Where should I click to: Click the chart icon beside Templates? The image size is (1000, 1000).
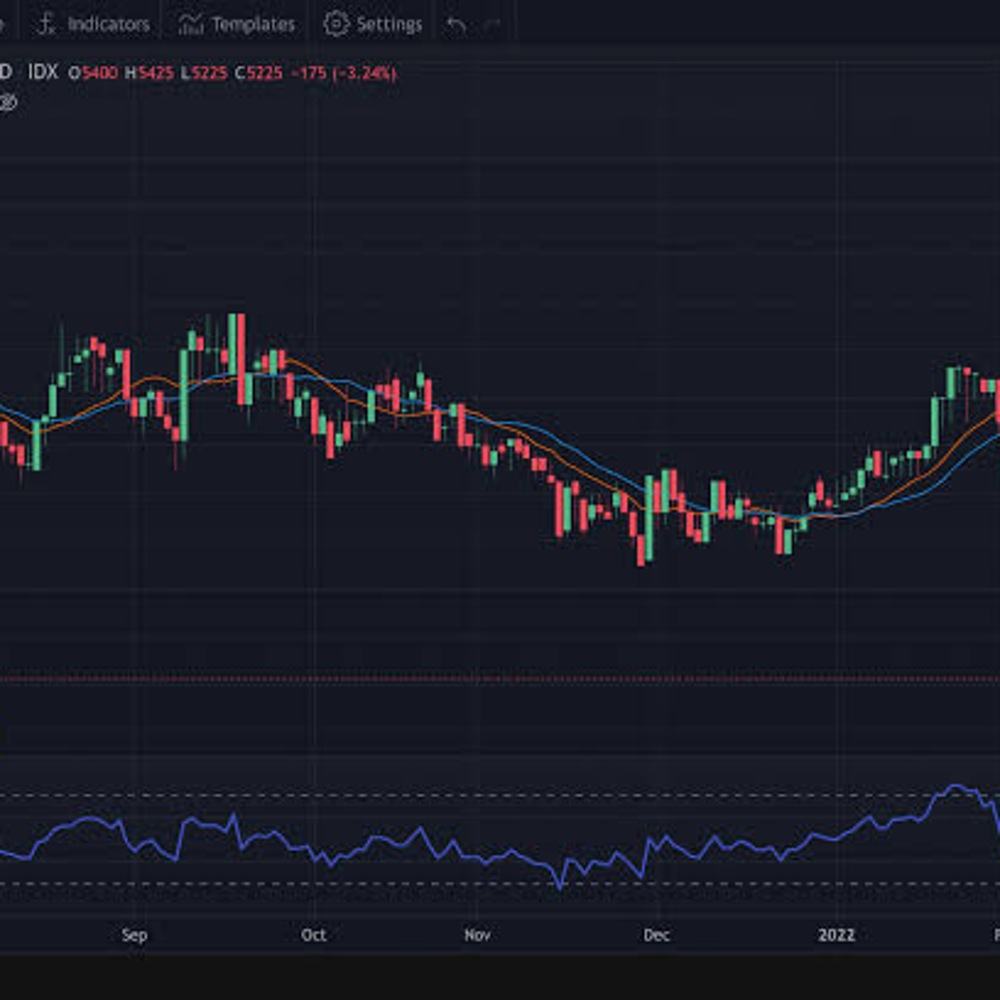point(190,25)
